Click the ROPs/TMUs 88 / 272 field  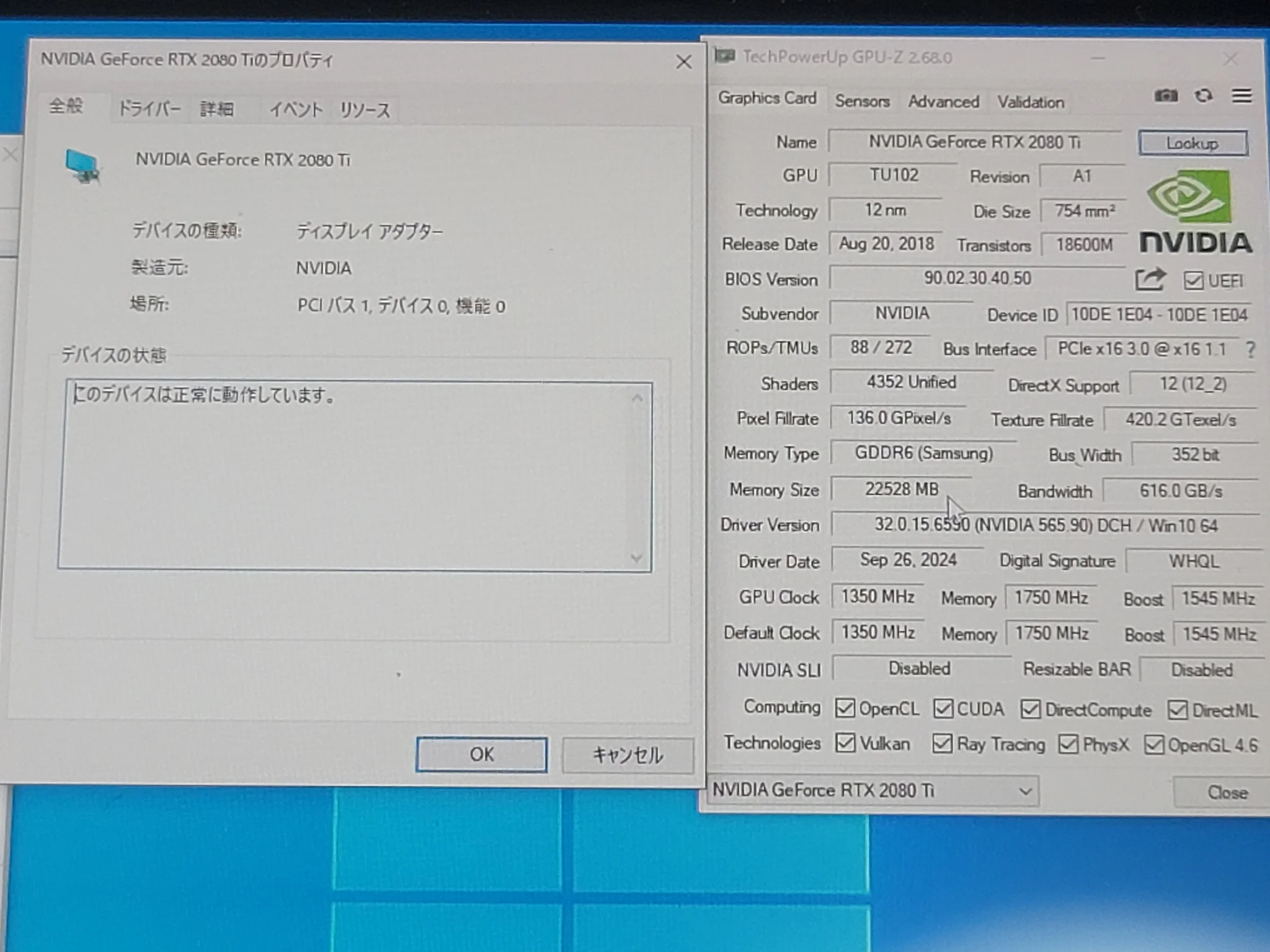(881, 348)
